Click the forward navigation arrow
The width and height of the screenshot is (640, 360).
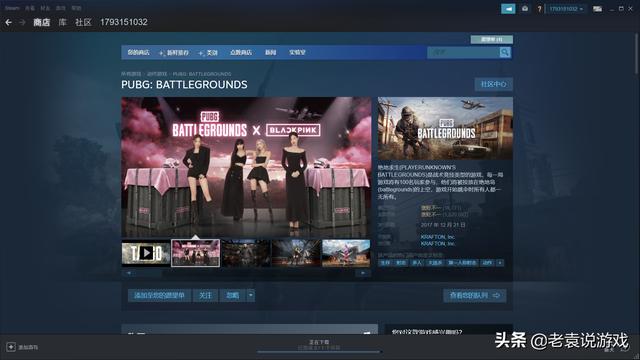tap(22, 22)
